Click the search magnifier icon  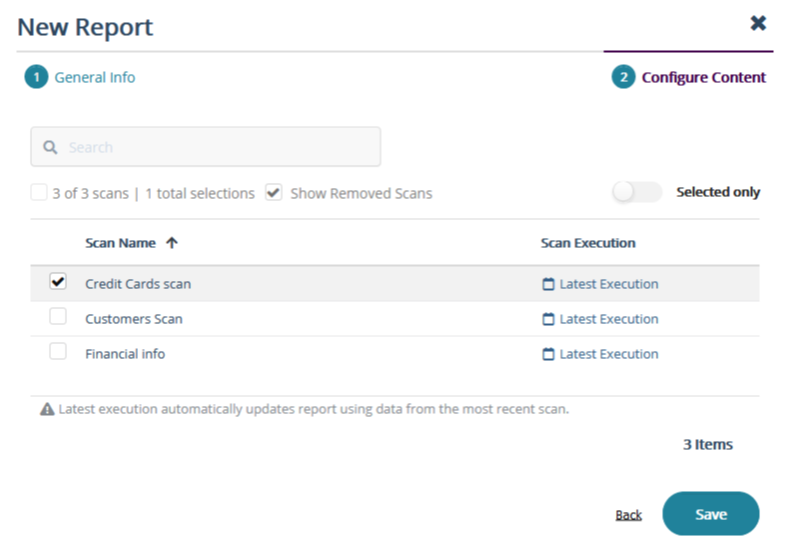50,147
